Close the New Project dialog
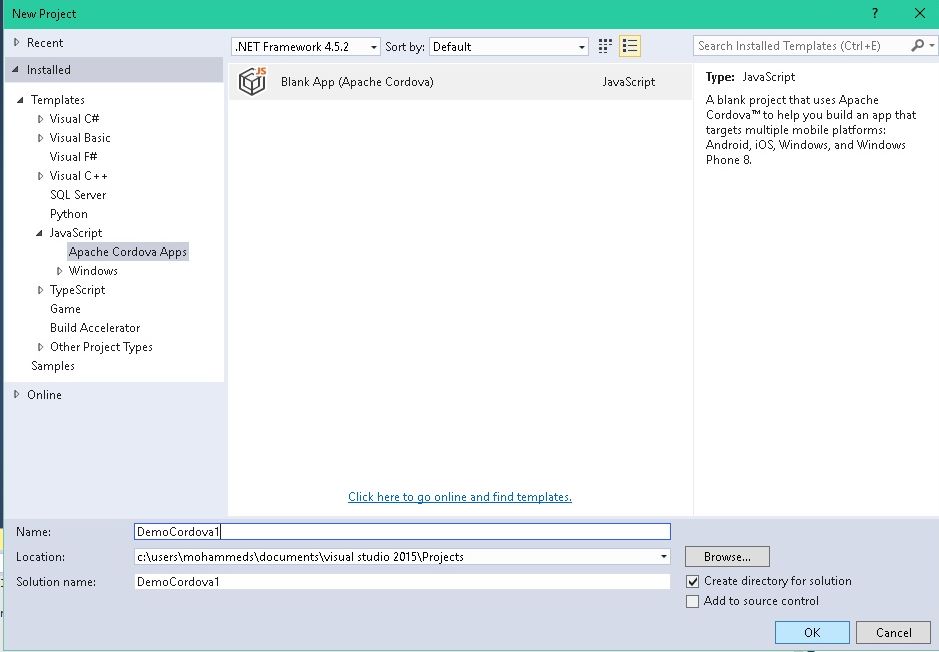The image size is (939, 652). [x=920, y=13]
